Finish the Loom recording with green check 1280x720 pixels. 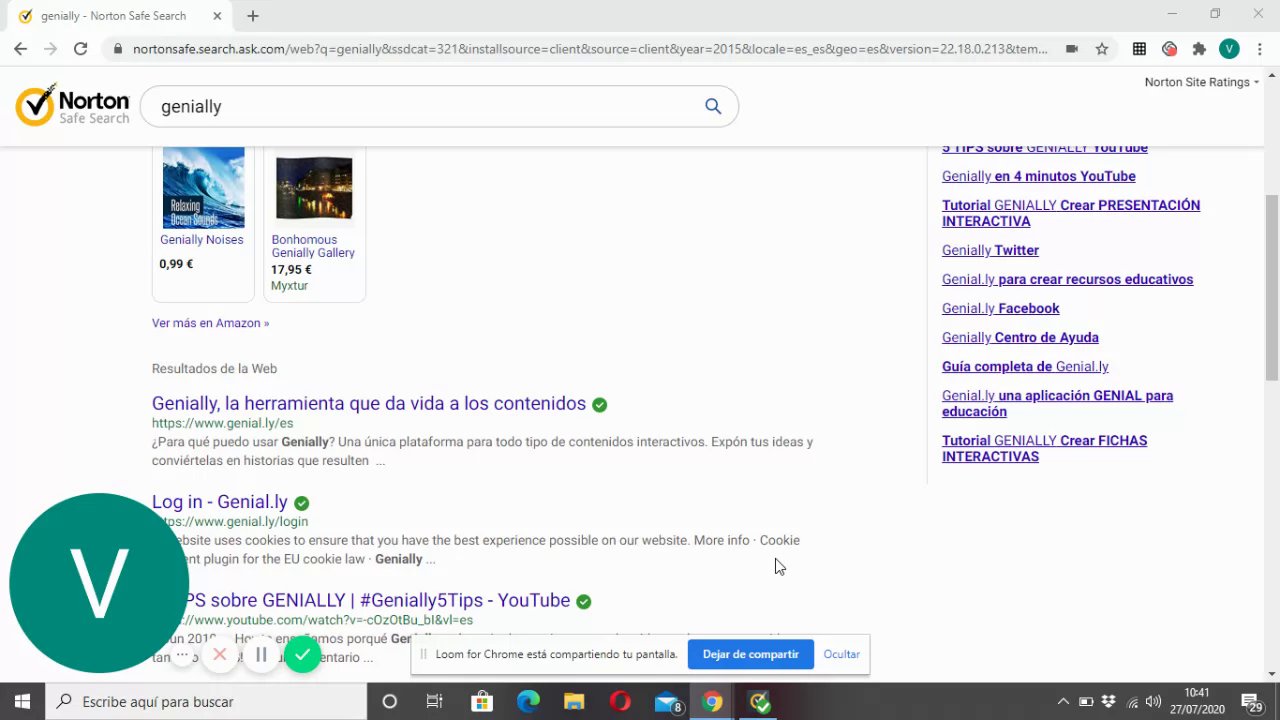point(302,655)
